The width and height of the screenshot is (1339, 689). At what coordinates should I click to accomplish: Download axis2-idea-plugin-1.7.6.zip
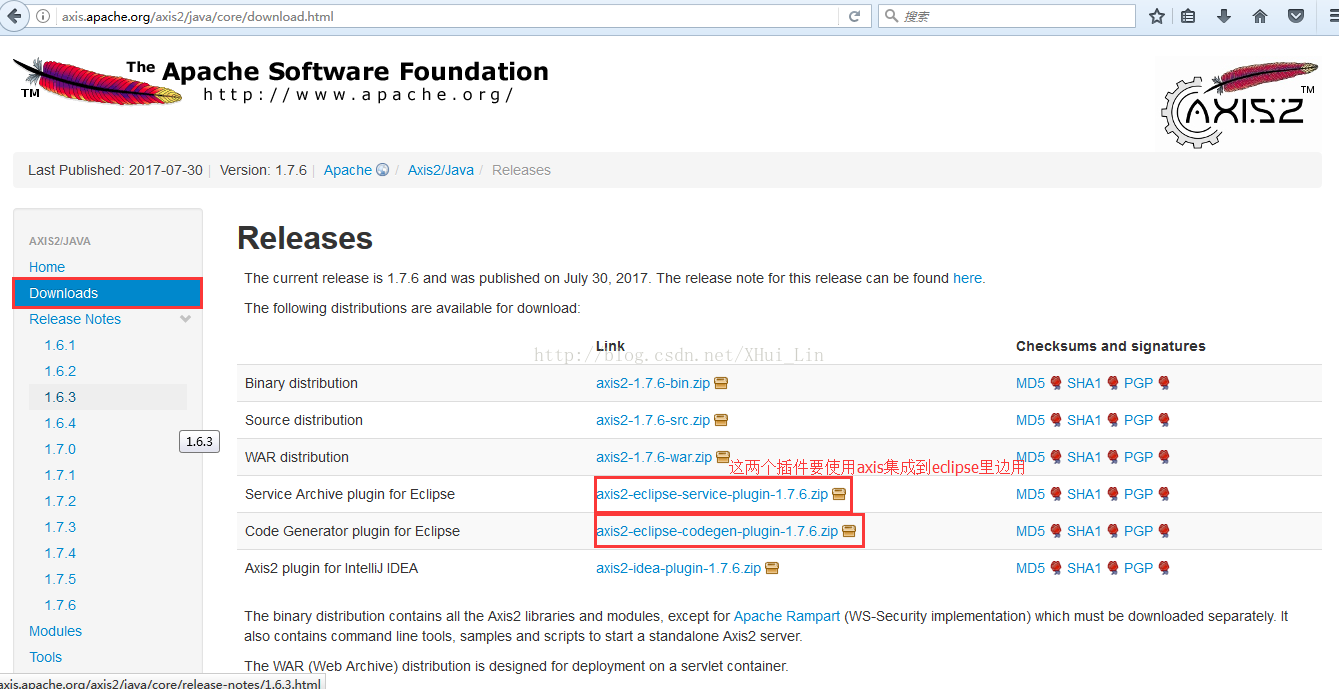coord(679,568)
